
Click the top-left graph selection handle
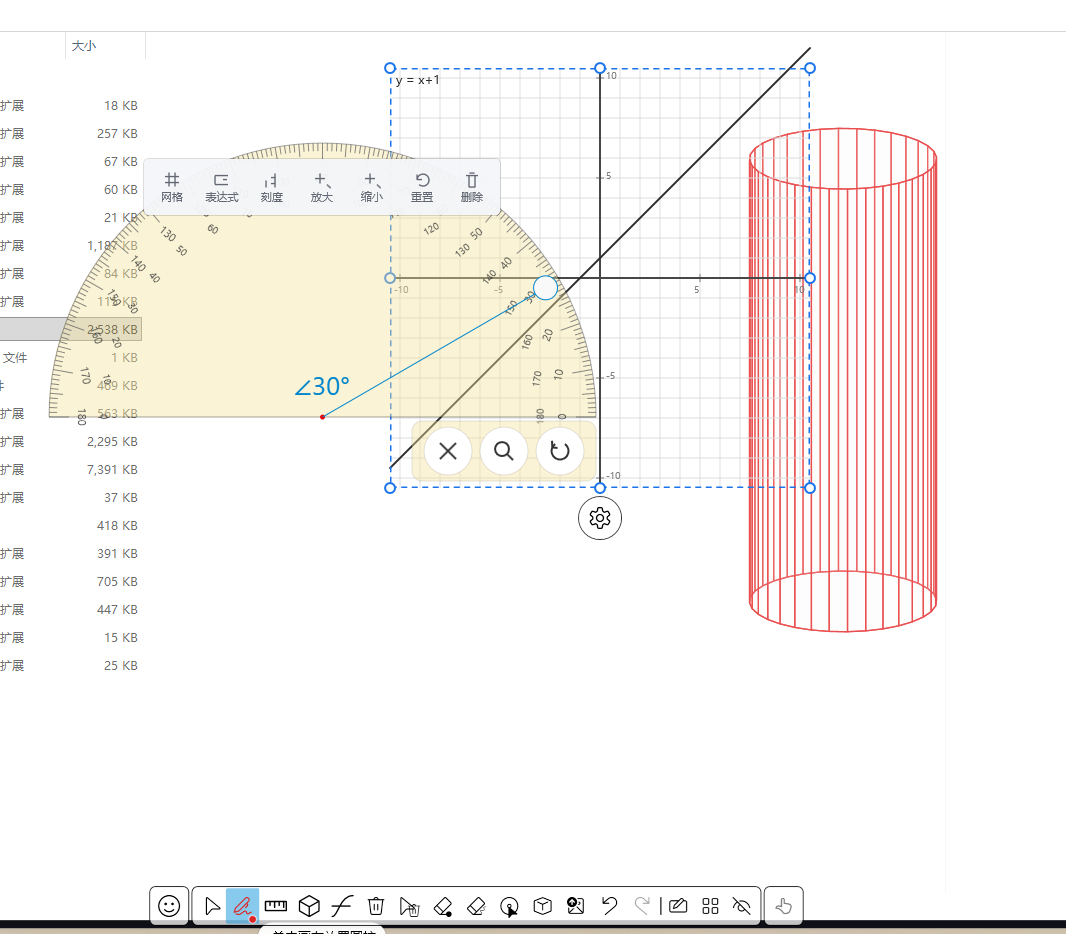click(390, 68)
